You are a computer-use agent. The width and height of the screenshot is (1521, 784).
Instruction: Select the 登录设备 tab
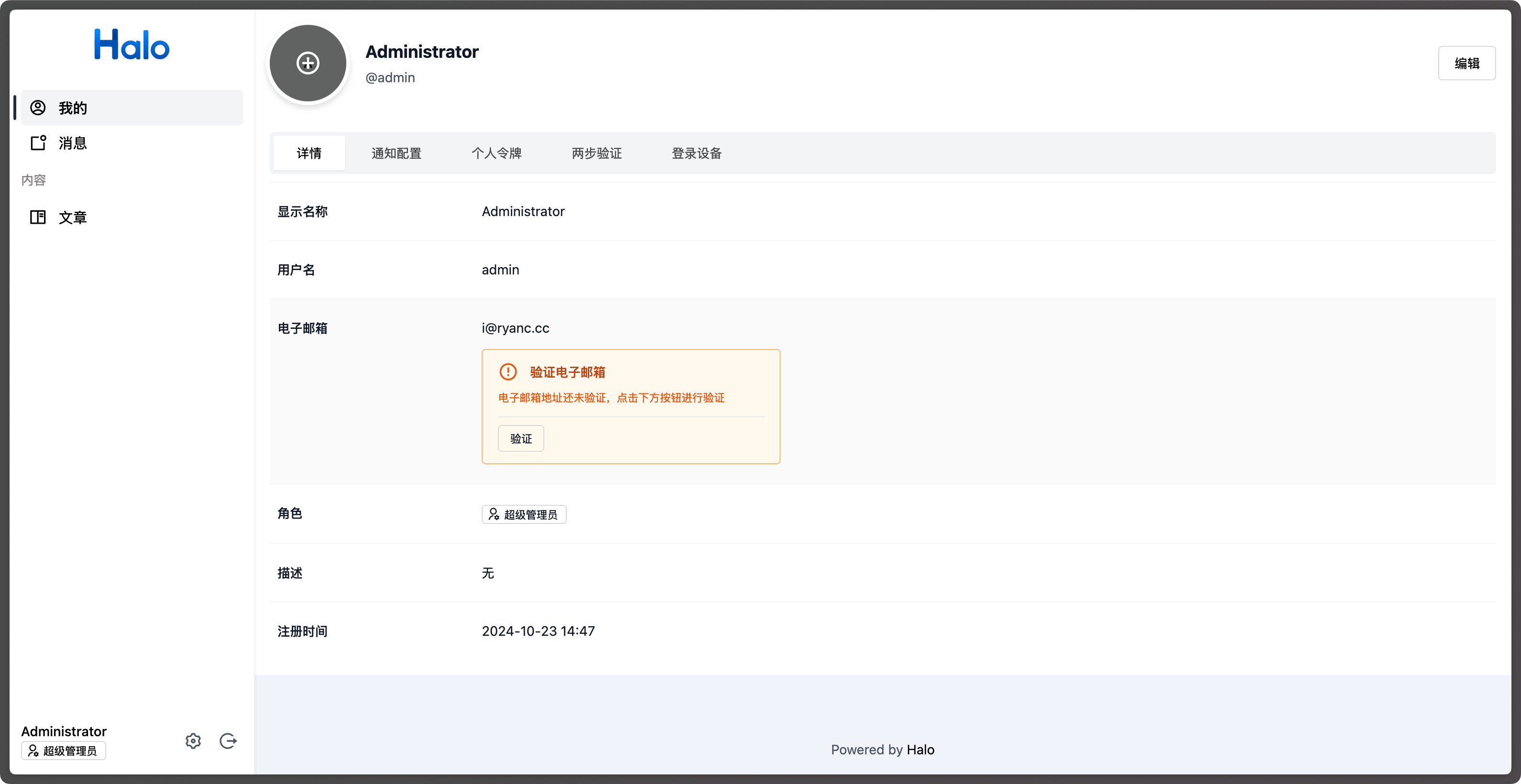point(697,153)
